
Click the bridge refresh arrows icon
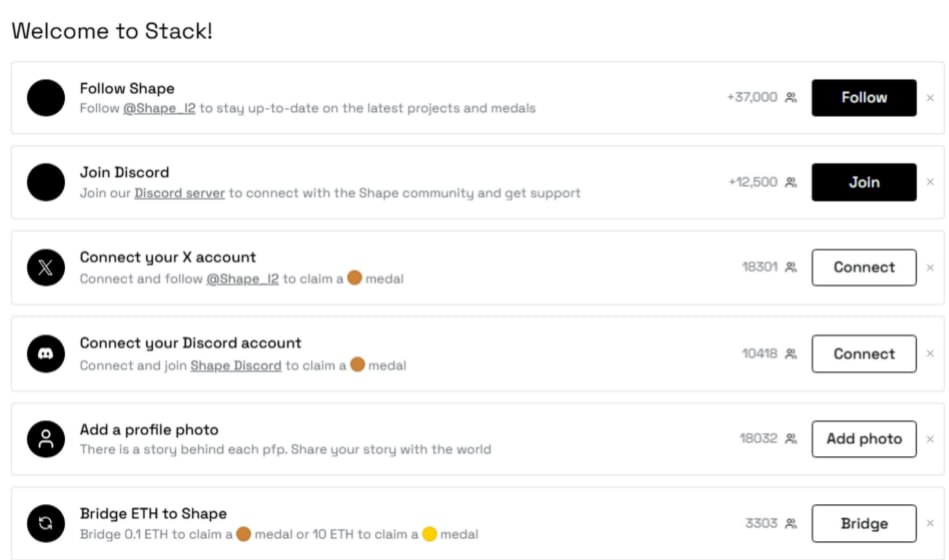(46, 524)
